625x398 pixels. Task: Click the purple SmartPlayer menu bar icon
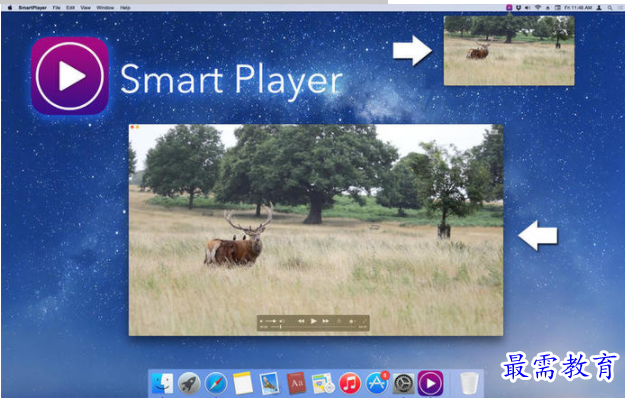point(509,8)
